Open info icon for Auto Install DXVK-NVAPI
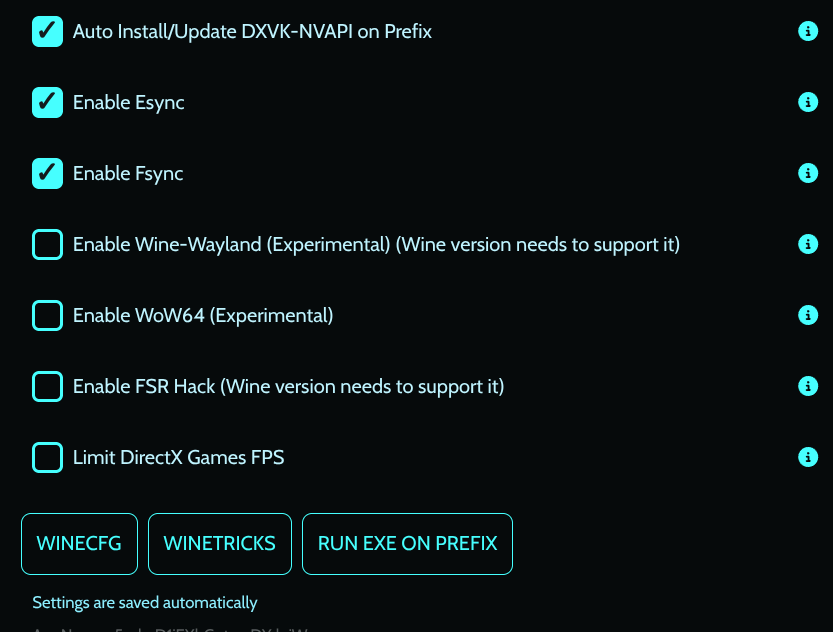Image resolution: width=833 pixels, height=632 pixels. pos(808,31)
